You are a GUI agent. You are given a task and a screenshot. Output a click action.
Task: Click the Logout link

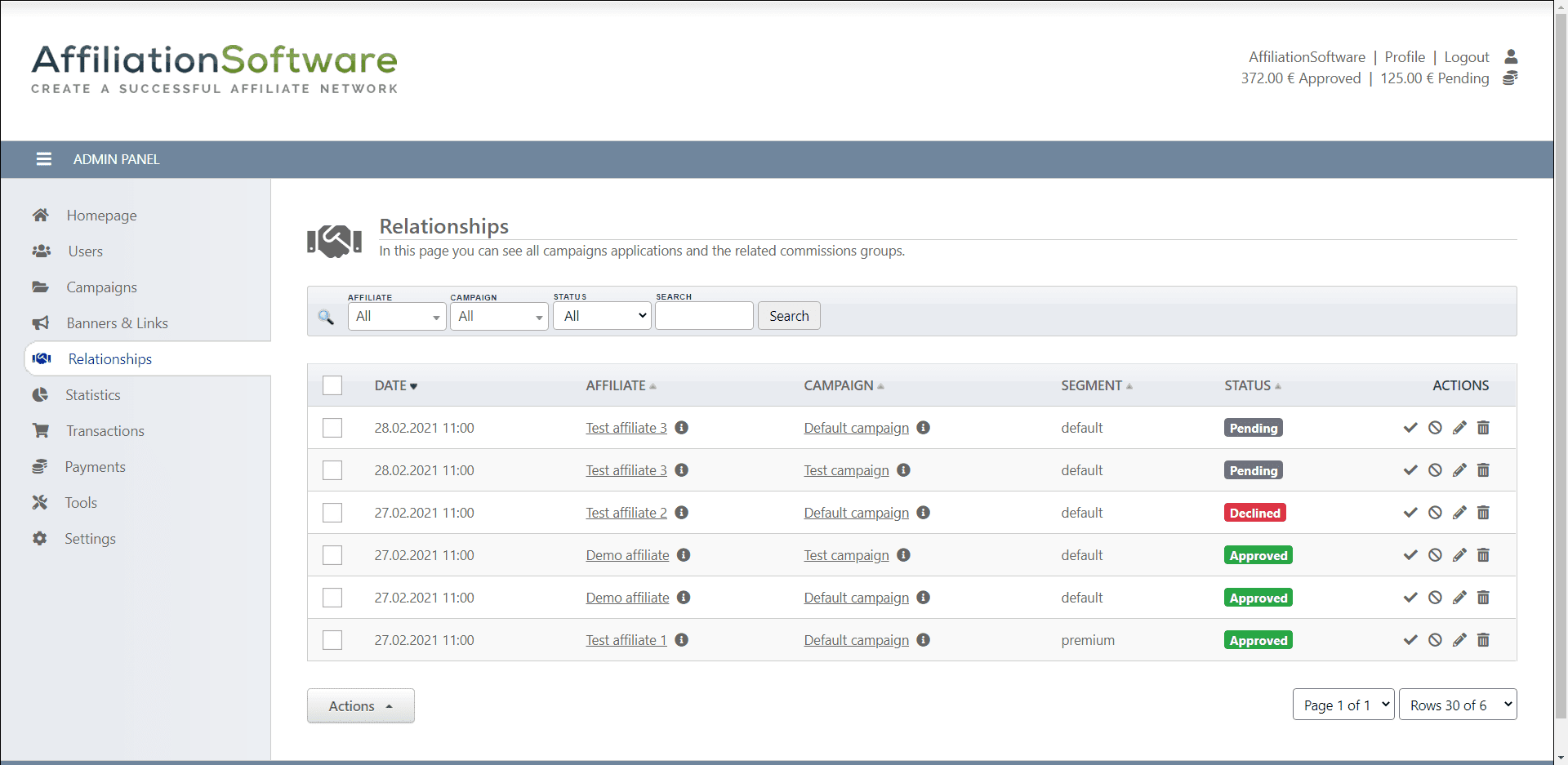pos(1467,57)
